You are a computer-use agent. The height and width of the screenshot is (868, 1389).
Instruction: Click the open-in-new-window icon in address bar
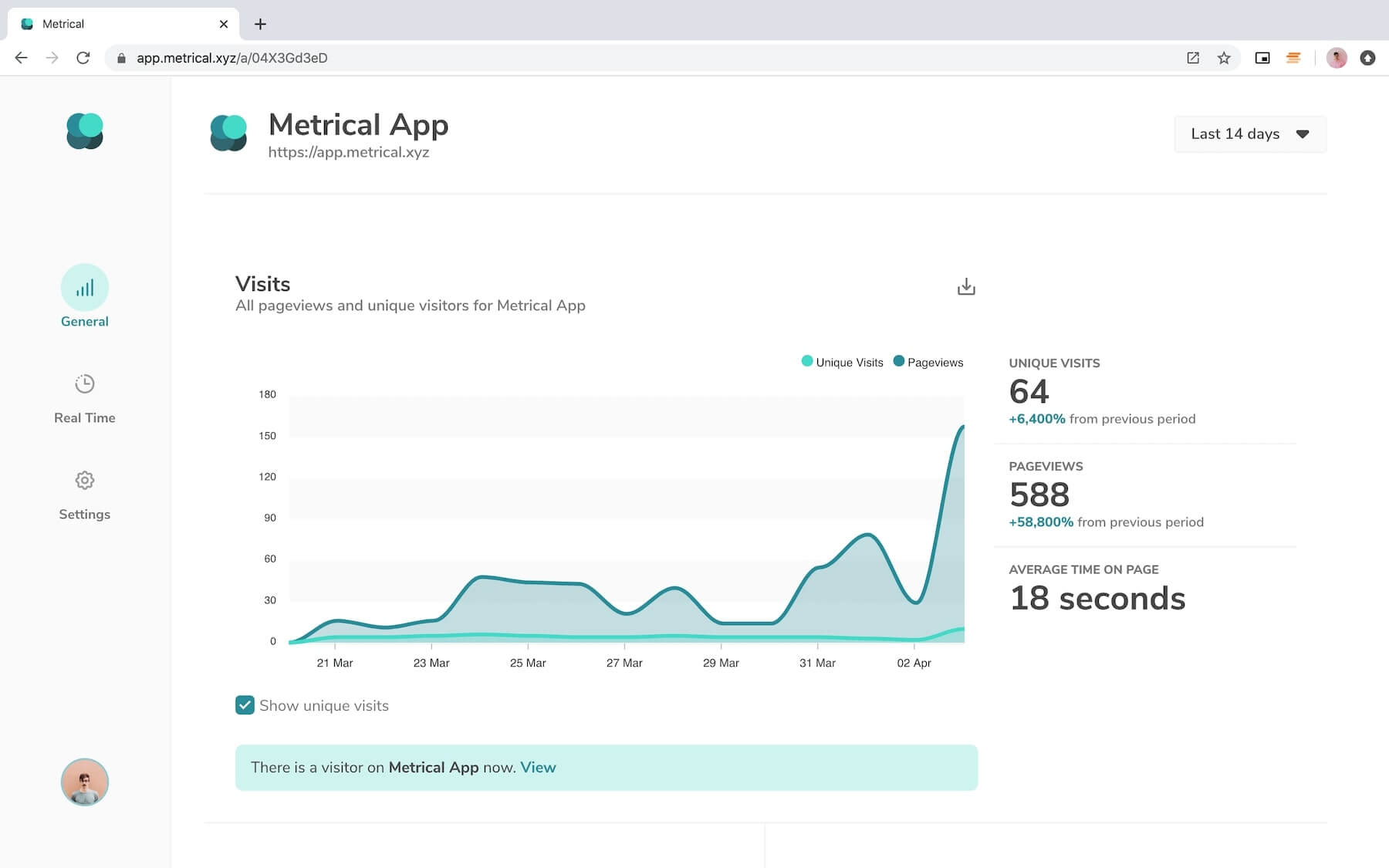coord(1193,58)
